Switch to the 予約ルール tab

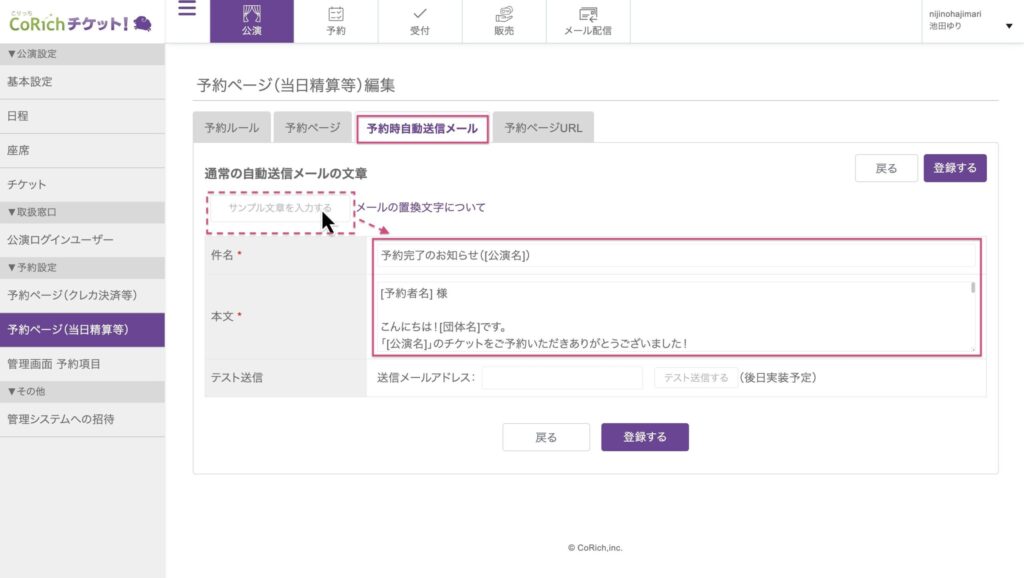point(231,128)
